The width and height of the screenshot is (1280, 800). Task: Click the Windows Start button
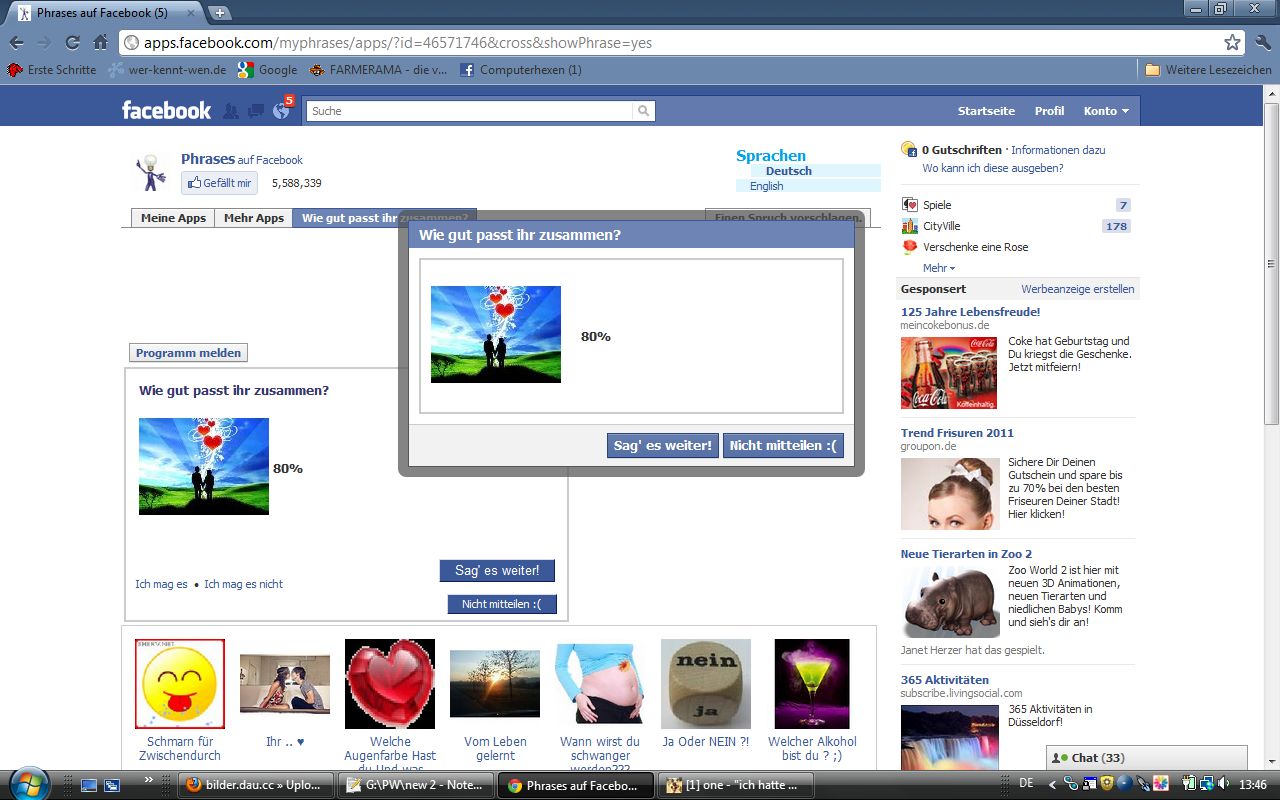click(28, 783)
